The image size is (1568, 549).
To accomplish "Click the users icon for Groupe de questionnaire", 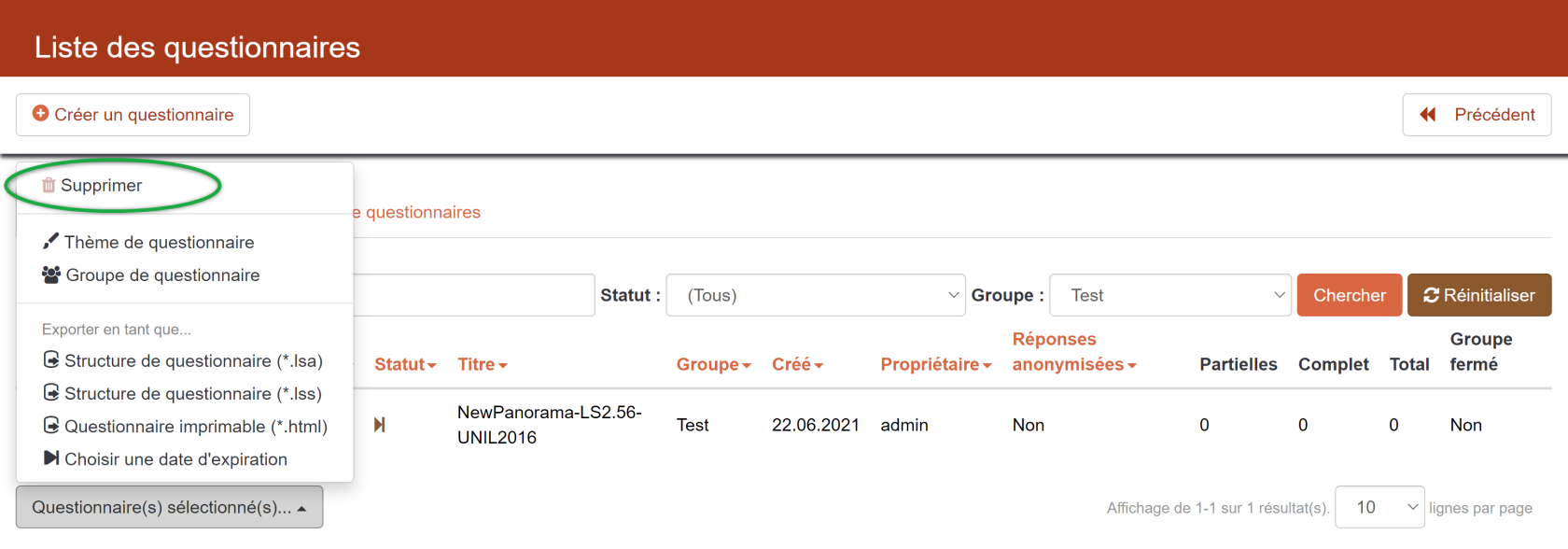I will point(51,274).
